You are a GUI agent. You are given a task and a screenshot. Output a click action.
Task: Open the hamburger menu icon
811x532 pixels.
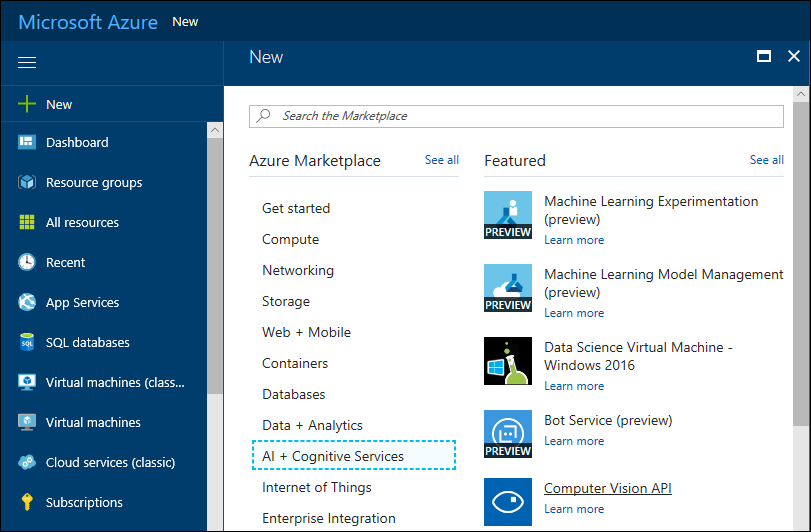[27, 63]
